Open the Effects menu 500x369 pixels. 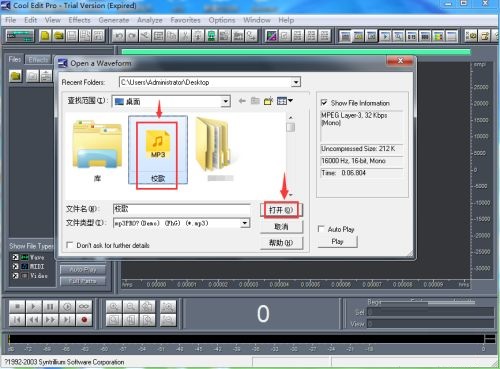pos(79,20)
